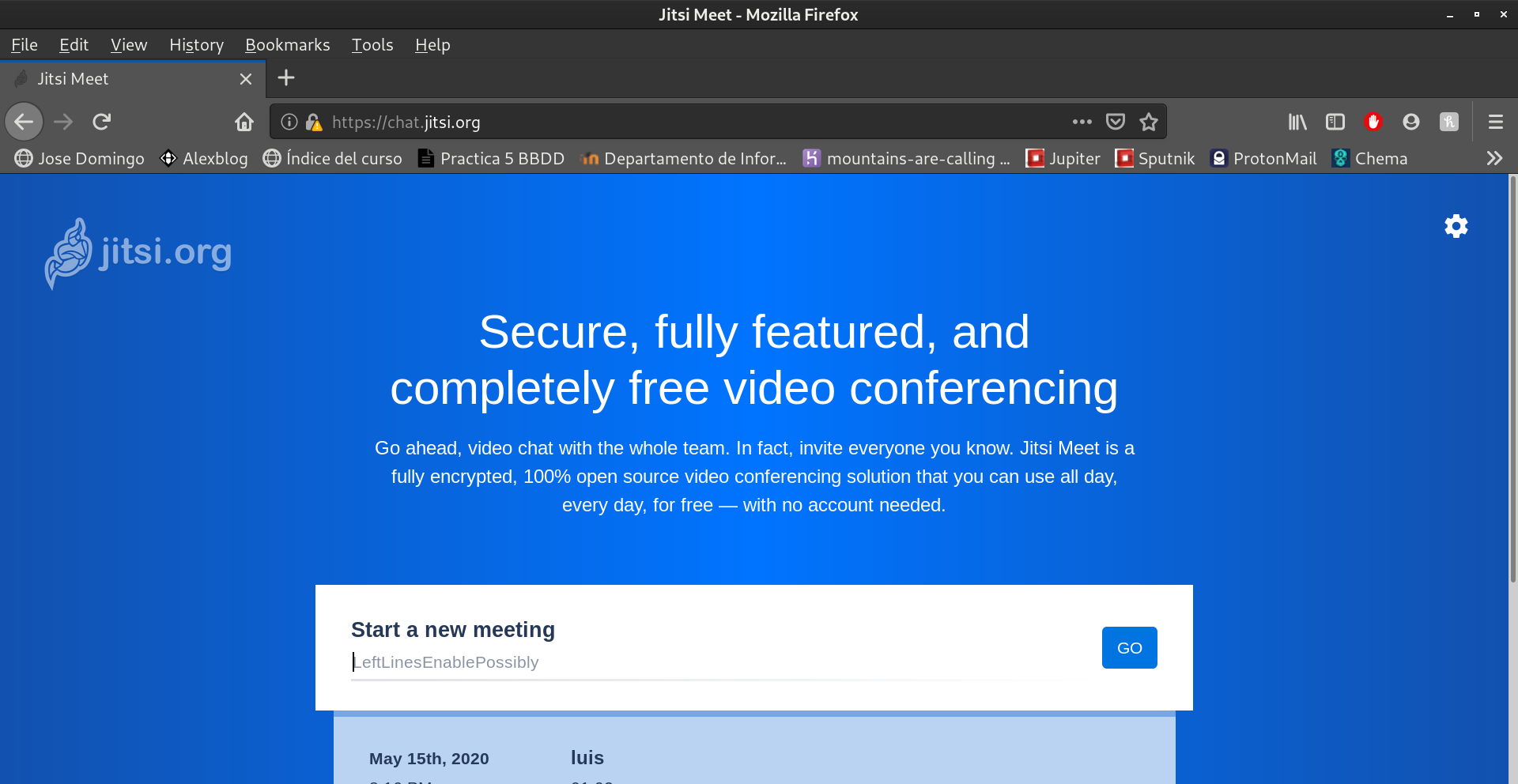Open the Firefox hamburger menu
Screen dimensions: 1518x784
coord(1495,122)
